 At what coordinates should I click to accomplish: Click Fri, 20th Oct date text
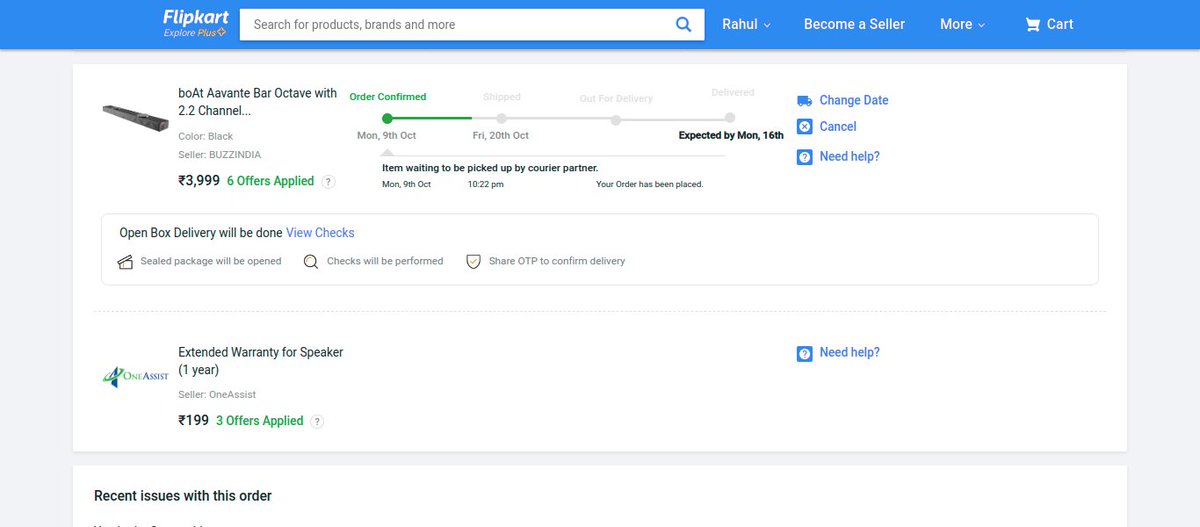point(501,135)
